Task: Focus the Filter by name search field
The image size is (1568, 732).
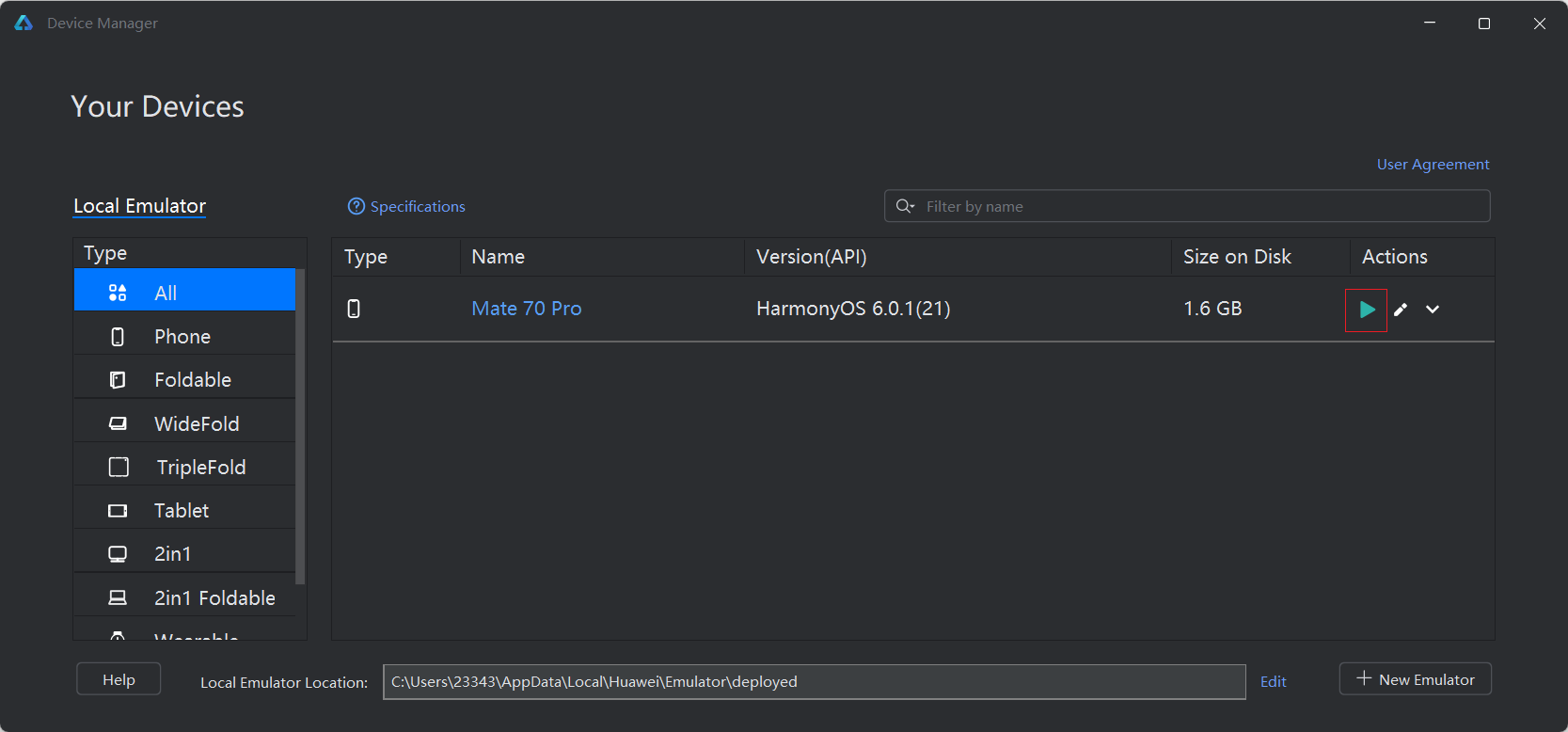Action: [x=1187, y=206]
